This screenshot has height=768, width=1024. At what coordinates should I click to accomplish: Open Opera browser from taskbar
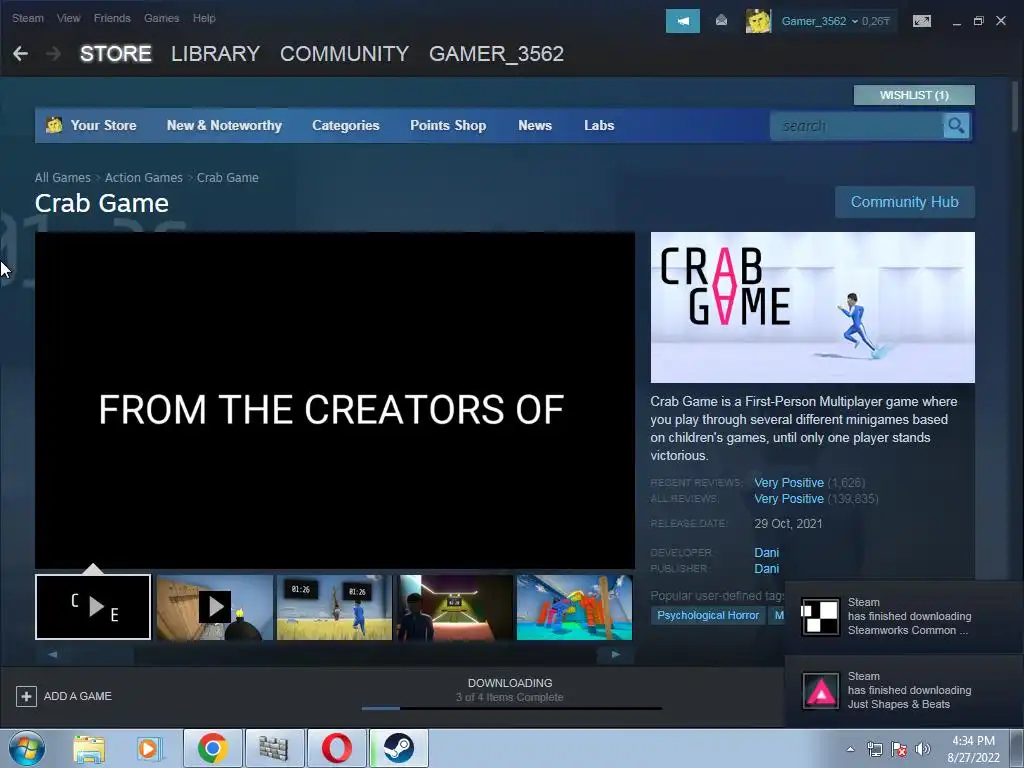(336, 748)
